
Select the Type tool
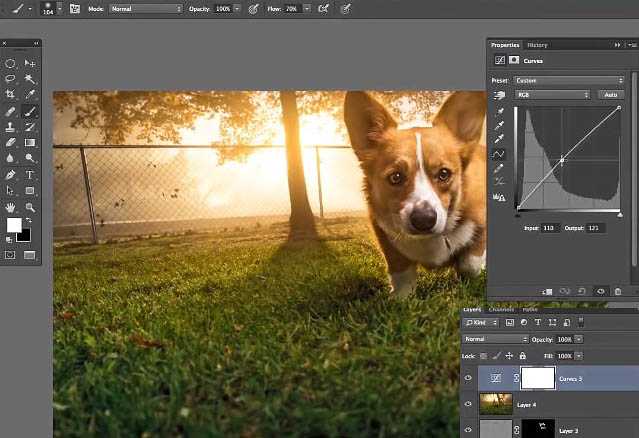point(30,174)
